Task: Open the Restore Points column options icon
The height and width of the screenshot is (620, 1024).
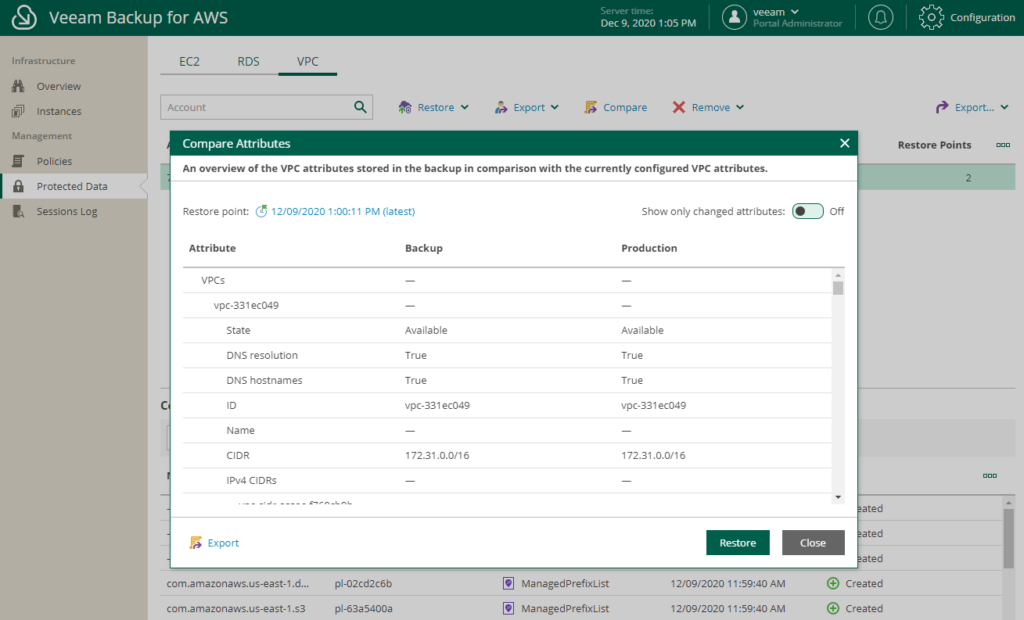Action: [x=1003, y=145]
